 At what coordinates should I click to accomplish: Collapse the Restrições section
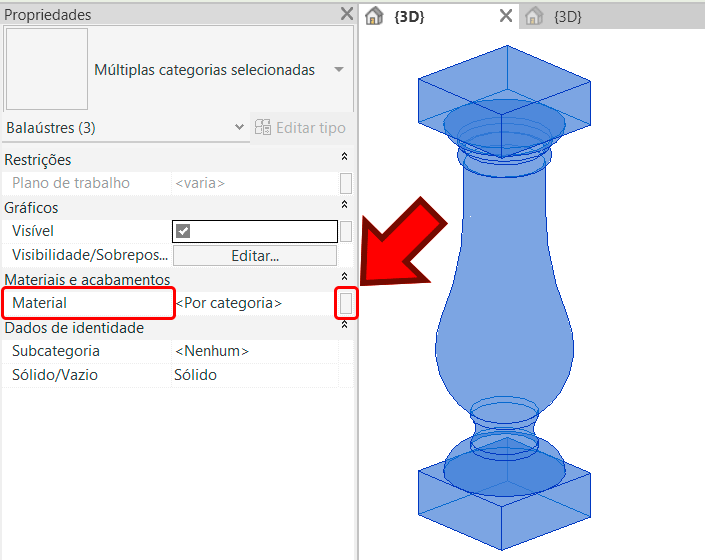pyautogui.click(x=345, y=159)
